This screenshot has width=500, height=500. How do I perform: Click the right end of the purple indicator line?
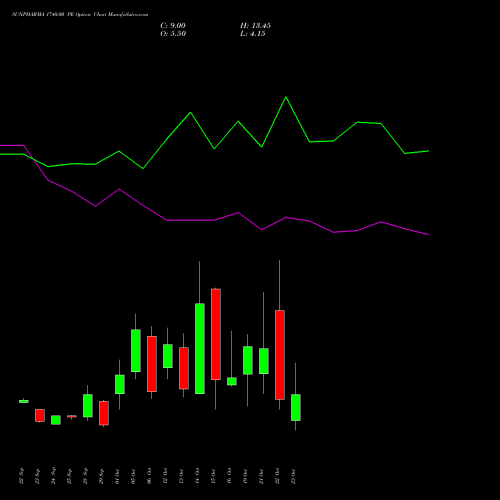[x=428, y=235]
